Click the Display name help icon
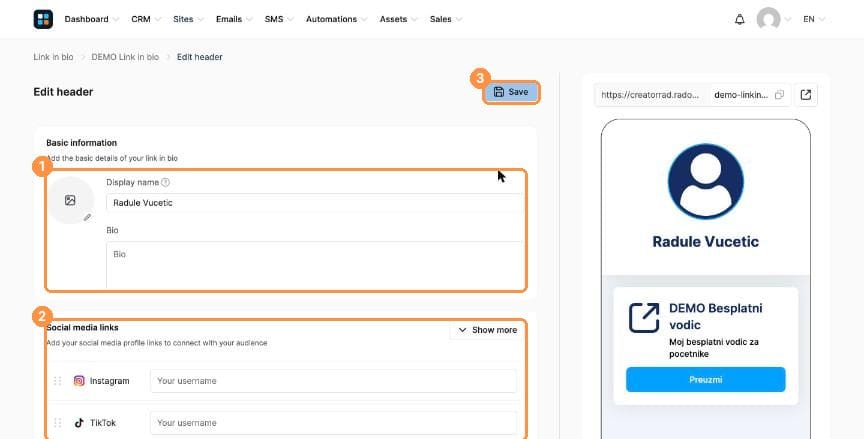The width and height of the screenshot is (864, 439). (165, 182)
